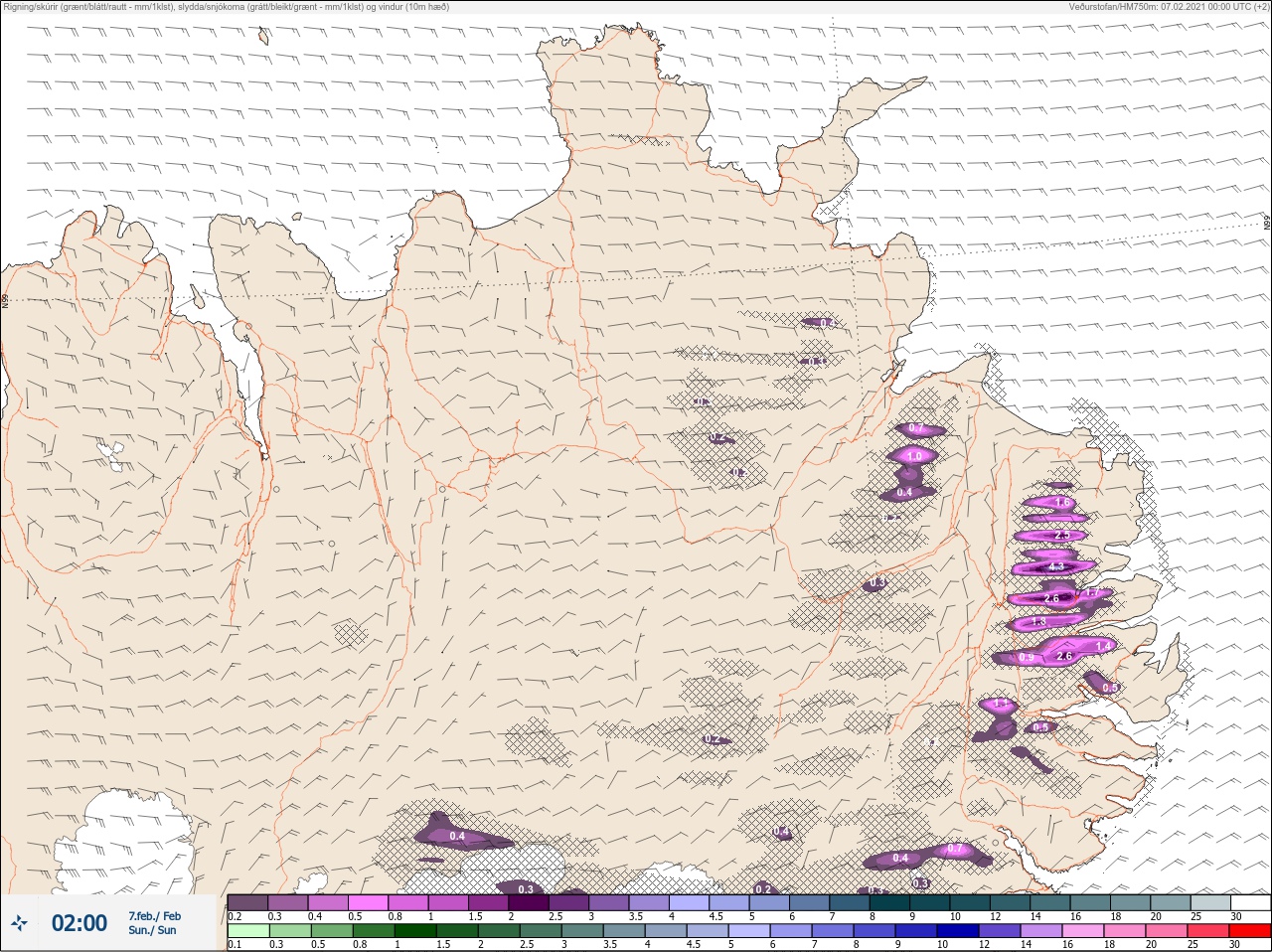Click the N66 latitude label at right edge

(x=1267, y=224)
